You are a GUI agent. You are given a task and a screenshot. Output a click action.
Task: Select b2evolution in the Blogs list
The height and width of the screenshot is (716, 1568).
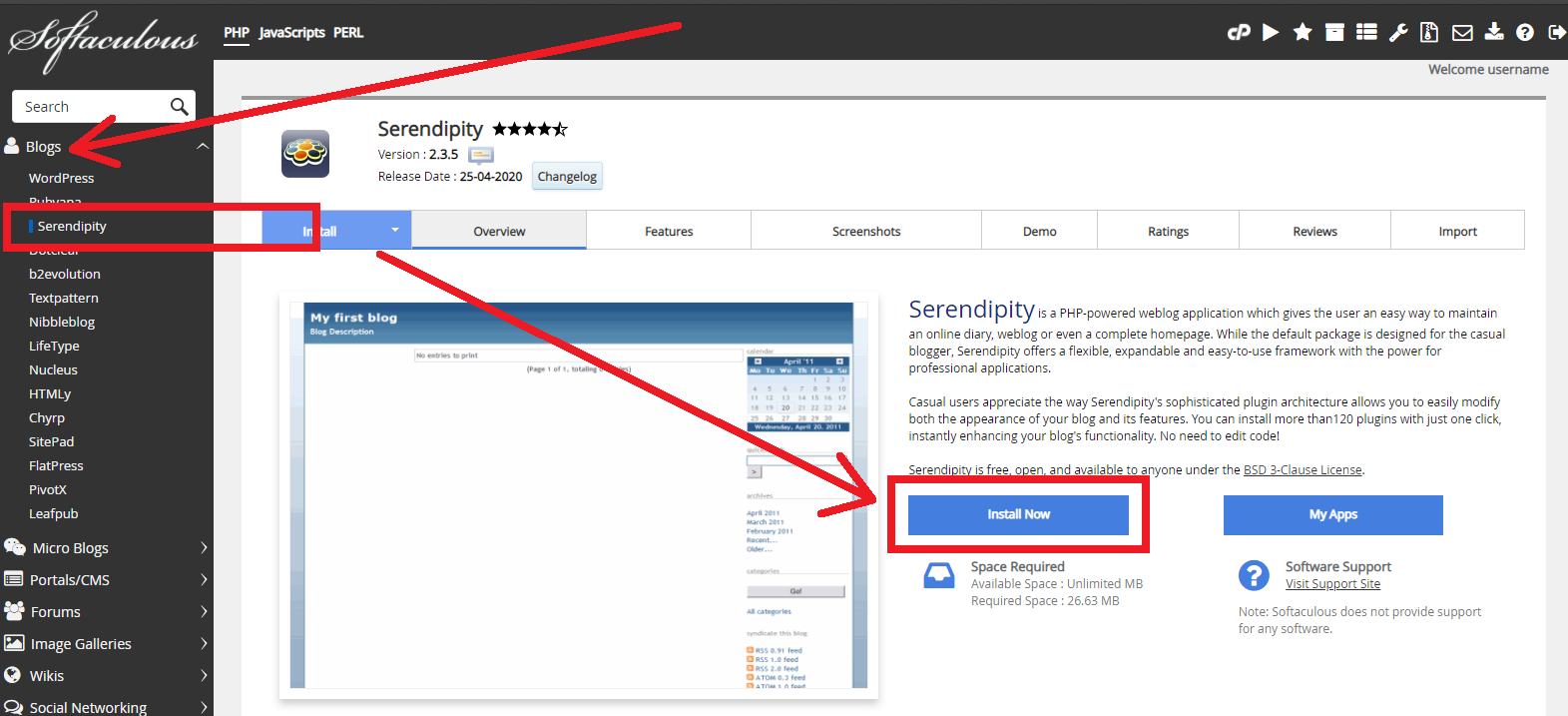65,274
